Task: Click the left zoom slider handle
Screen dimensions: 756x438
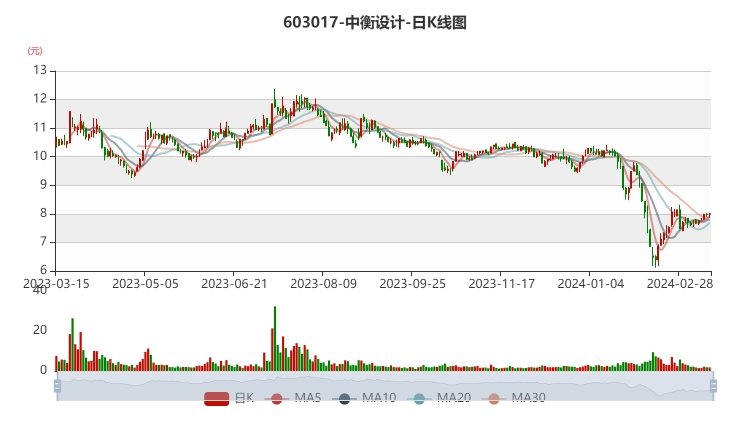Action: tap(57, 386)
